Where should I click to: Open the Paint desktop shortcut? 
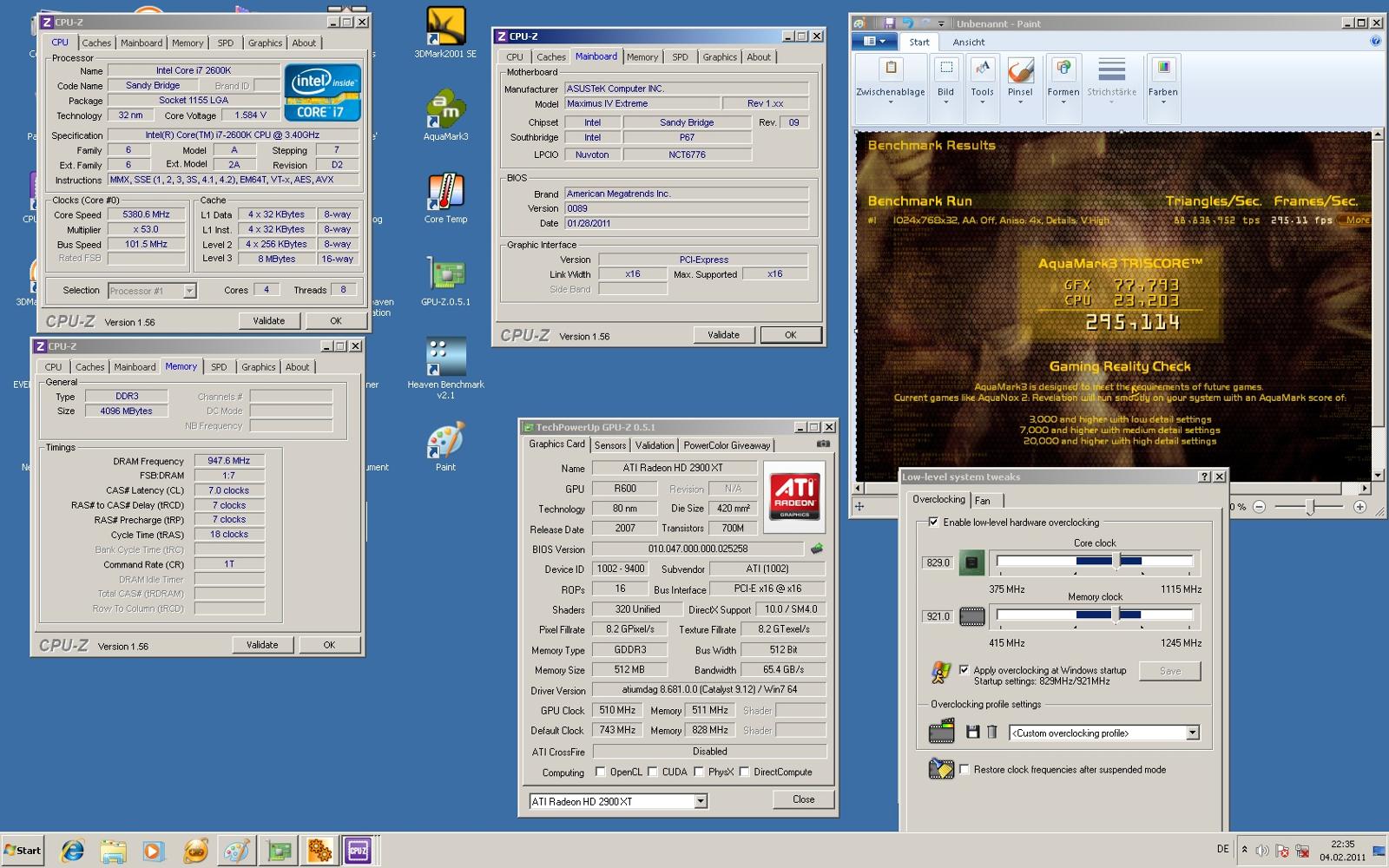445,446
